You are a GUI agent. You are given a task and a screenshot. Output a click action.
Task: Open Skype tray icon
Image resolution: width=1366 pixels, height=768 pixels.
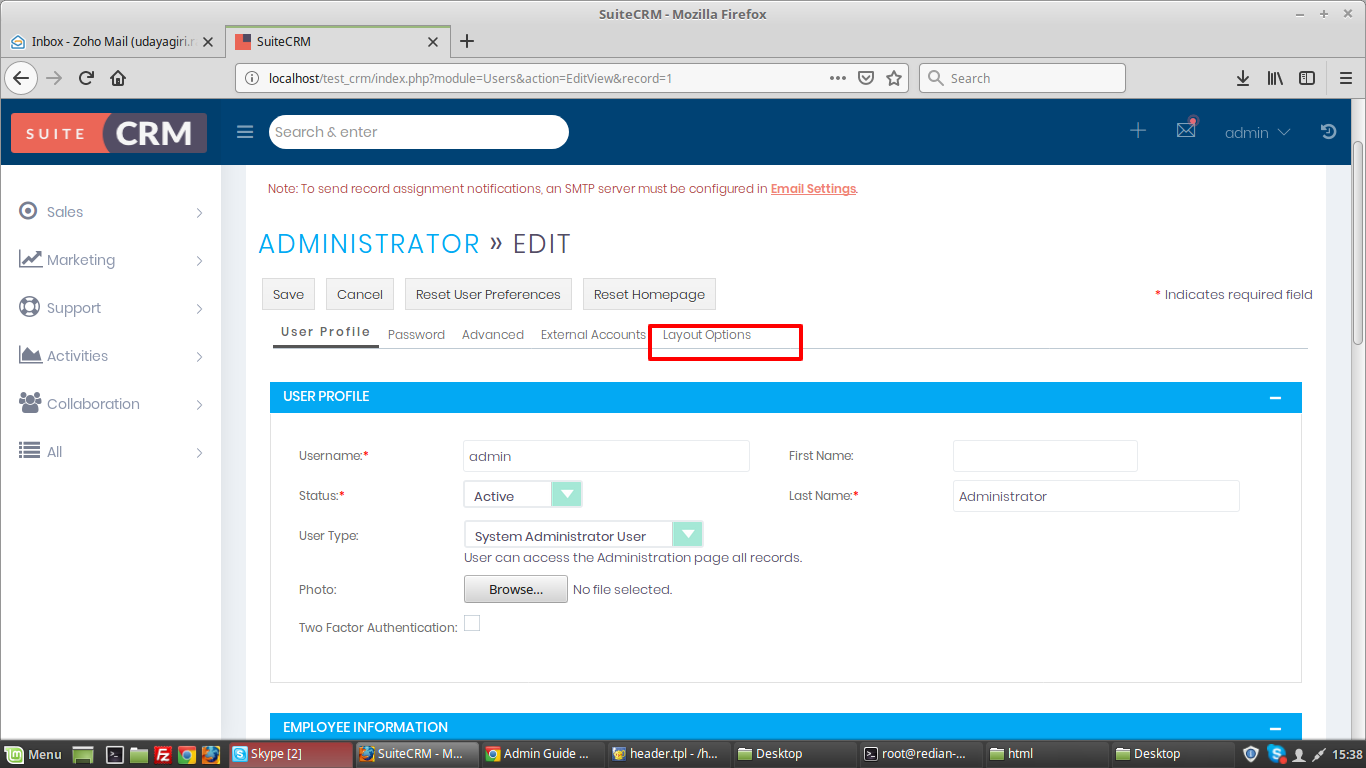1276,754
